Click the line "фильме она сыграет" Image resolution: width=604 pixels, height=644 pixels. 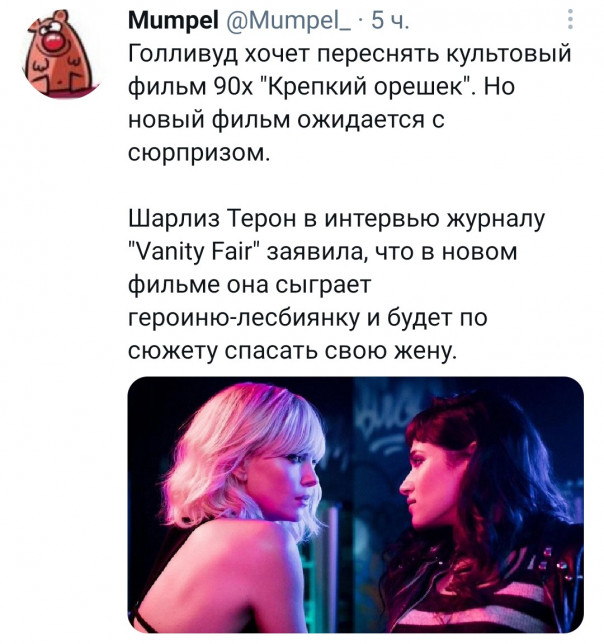250,285
